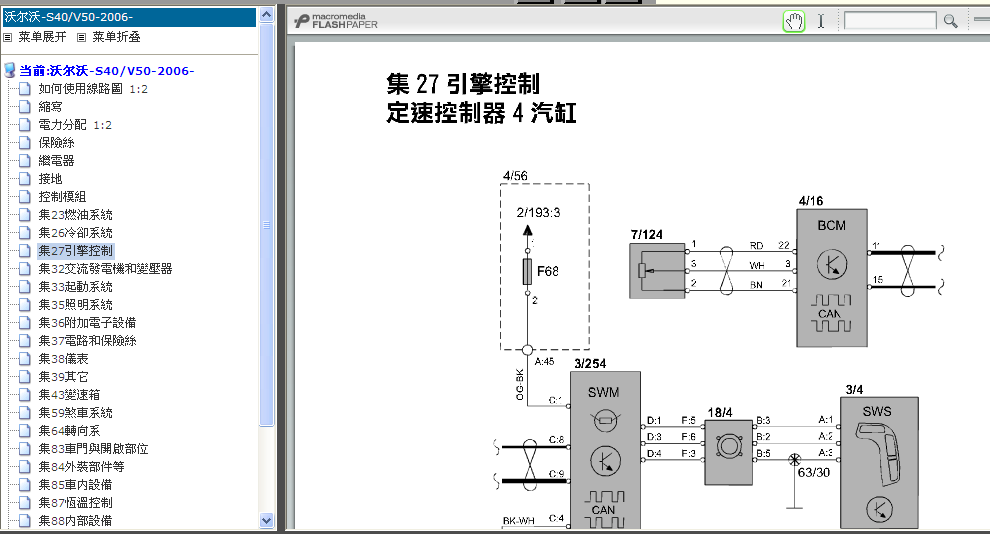Open 集38儀表 tree item
The height and width of the screenshot is (534, 990).
coord(63,359)
